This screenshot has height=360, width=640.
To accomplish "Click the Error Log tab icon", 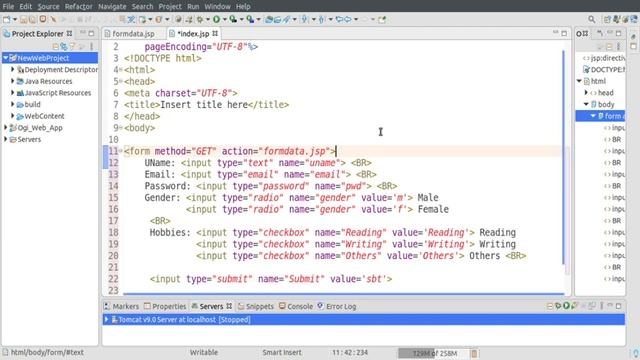I will tap(320, 306).
